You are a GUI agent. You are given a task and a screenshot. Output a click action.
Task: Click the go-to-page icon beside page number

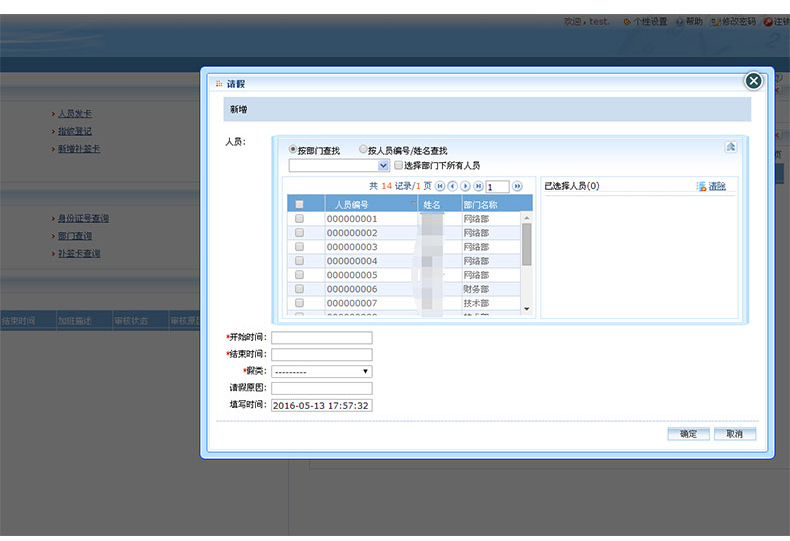pyautogui.click(x=517, y=186)
